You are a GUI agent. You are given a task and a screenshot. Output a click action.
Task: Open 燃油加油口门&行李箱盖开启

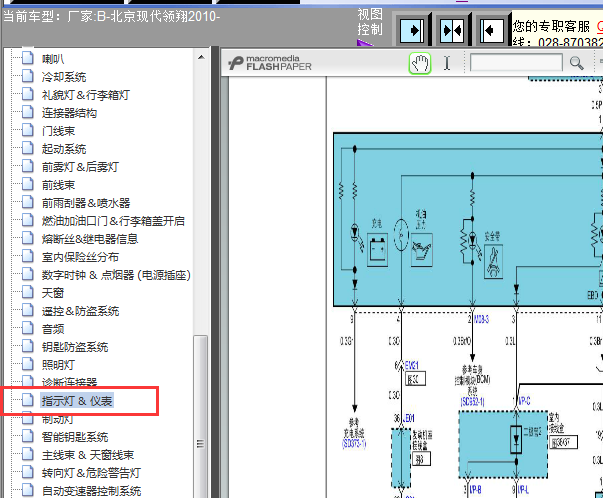[113, 221]
